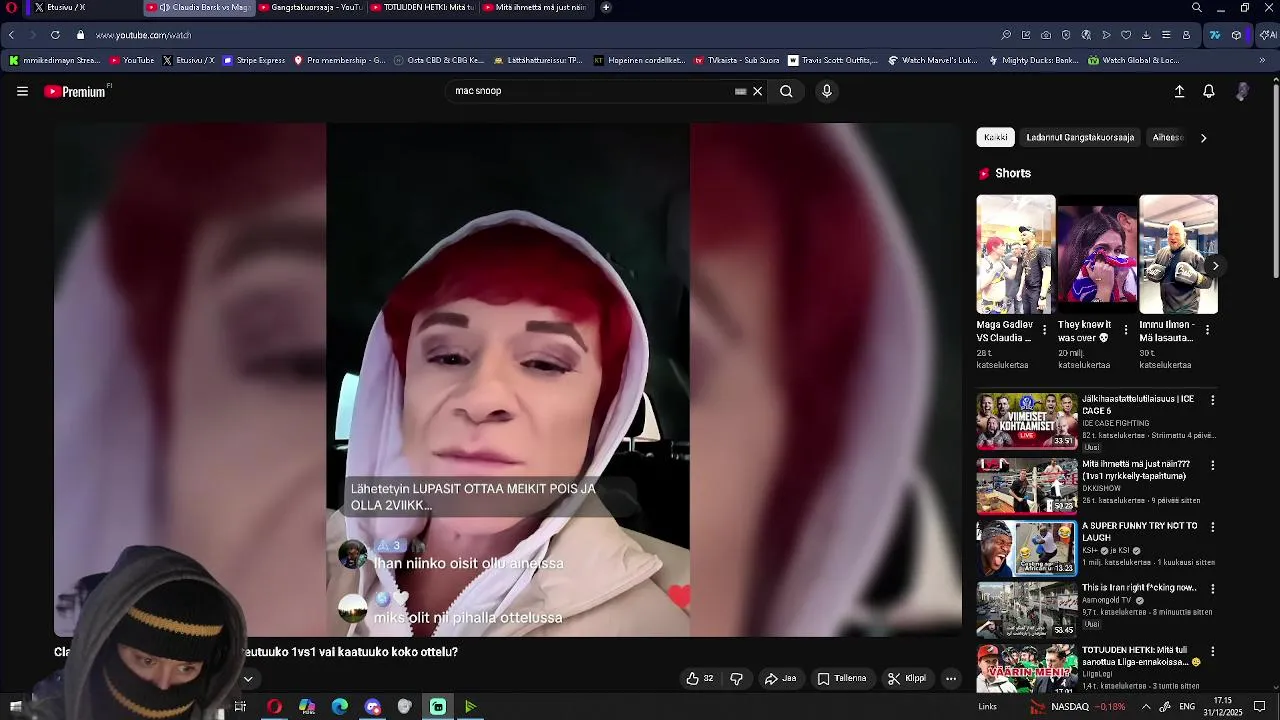Reload the page with refresh icon
The height and width of the screenshot is (720, 1280).
pos(55,35)
